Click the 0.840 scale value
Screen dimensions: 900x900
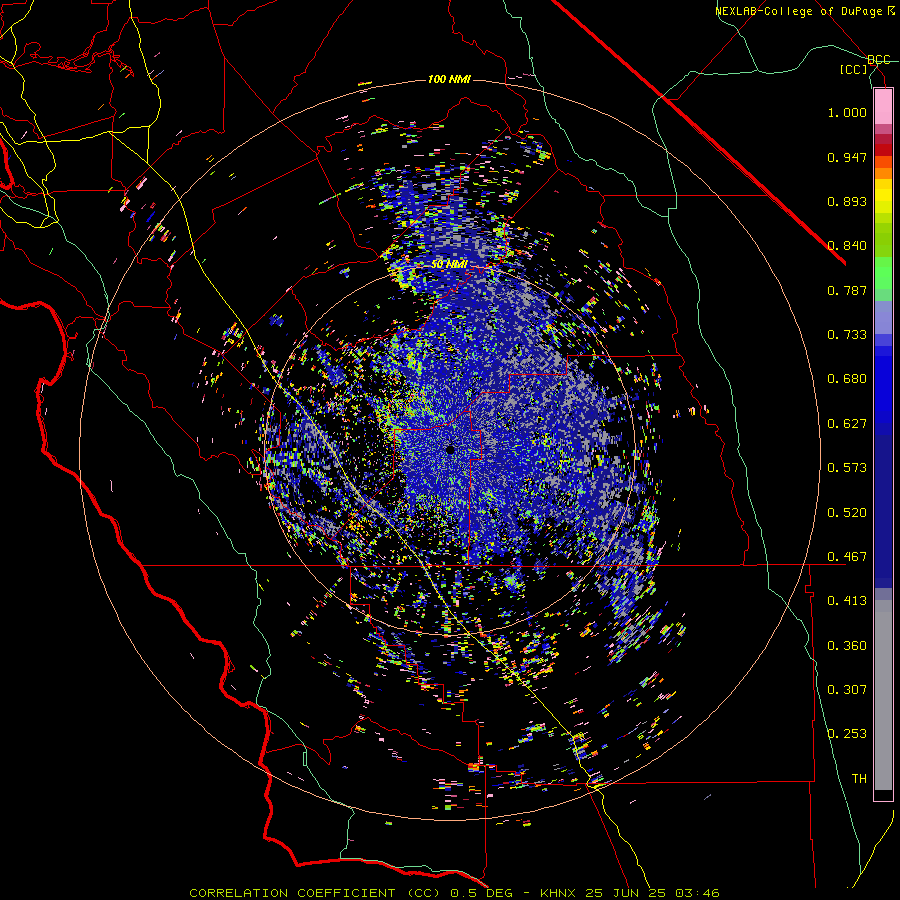point(847,246)
